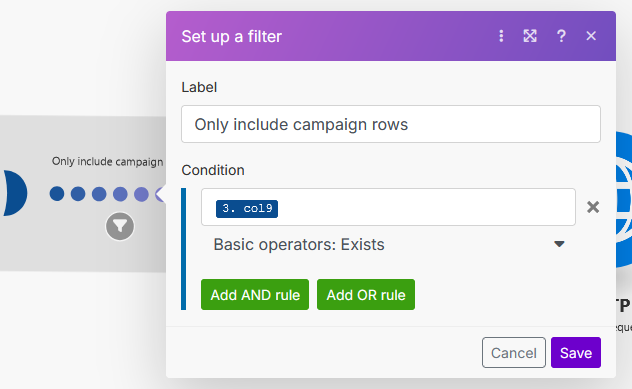
Task: Click the dark blue module on the left edge
Action: 15,193
